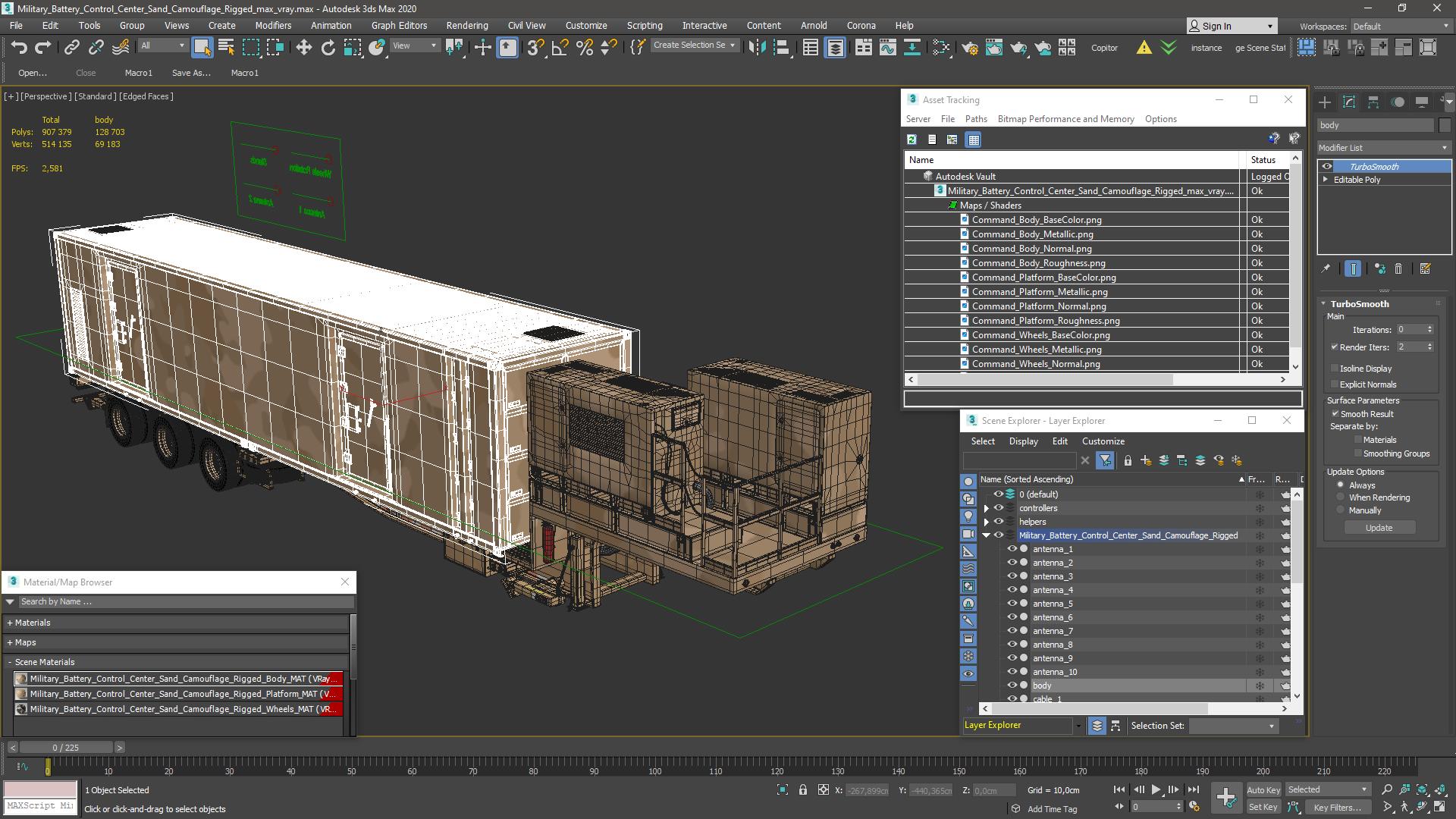Viewport: 1456px width, 819px height.
Task: Expand the helpers layer node
Action: coord(987,522)
